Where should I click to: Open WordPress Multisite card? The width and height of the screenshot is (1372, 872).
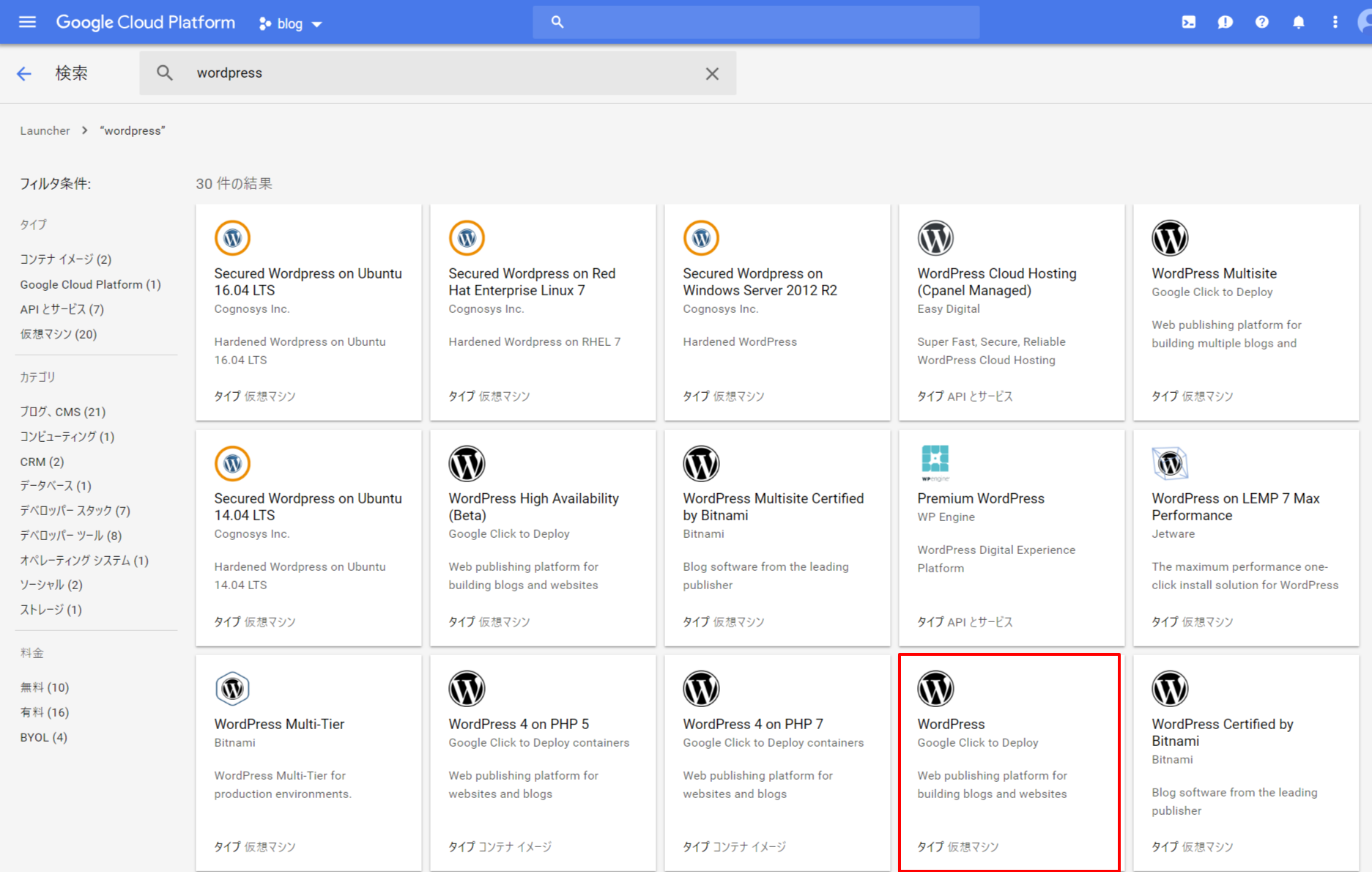[1245, 311]
